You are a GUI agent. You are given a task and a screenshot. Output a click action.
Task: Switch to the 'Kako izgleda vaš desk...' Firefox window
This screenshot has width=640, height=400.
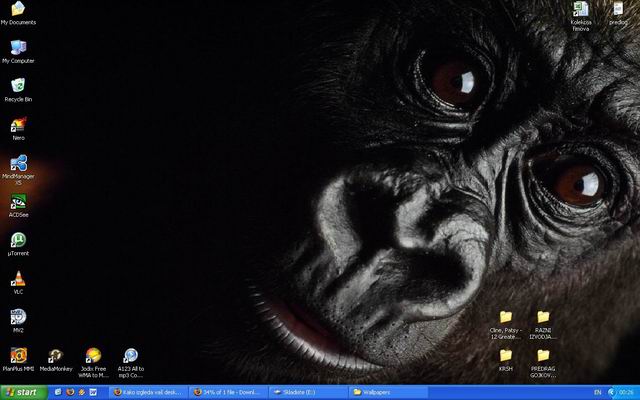point(149,392)
